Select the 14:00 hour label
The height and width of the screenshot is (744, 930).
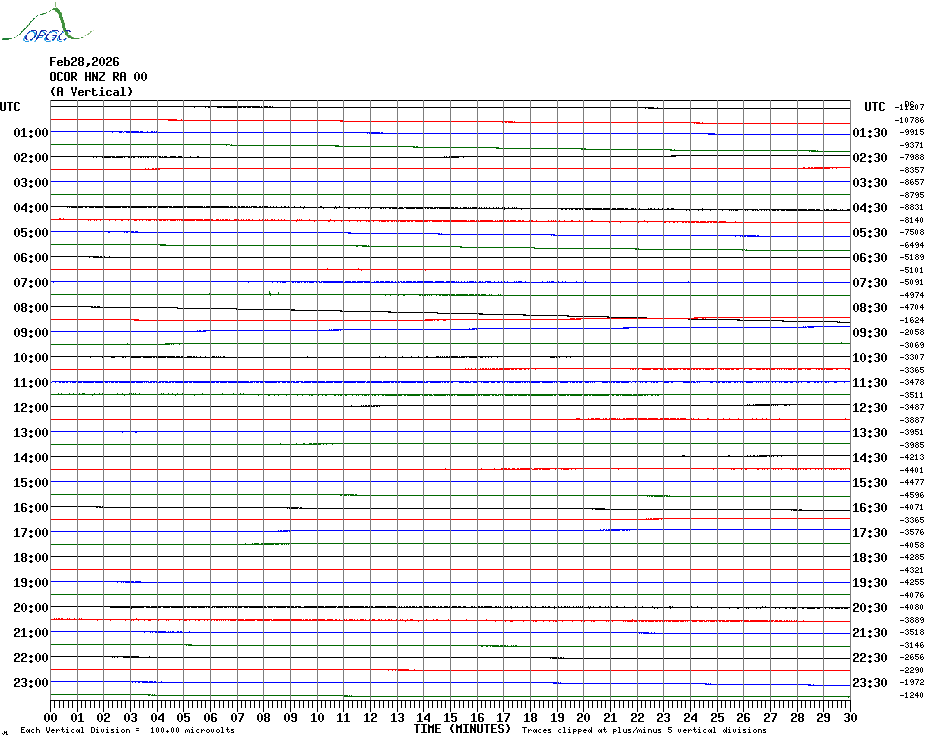(x=31, y=457)
